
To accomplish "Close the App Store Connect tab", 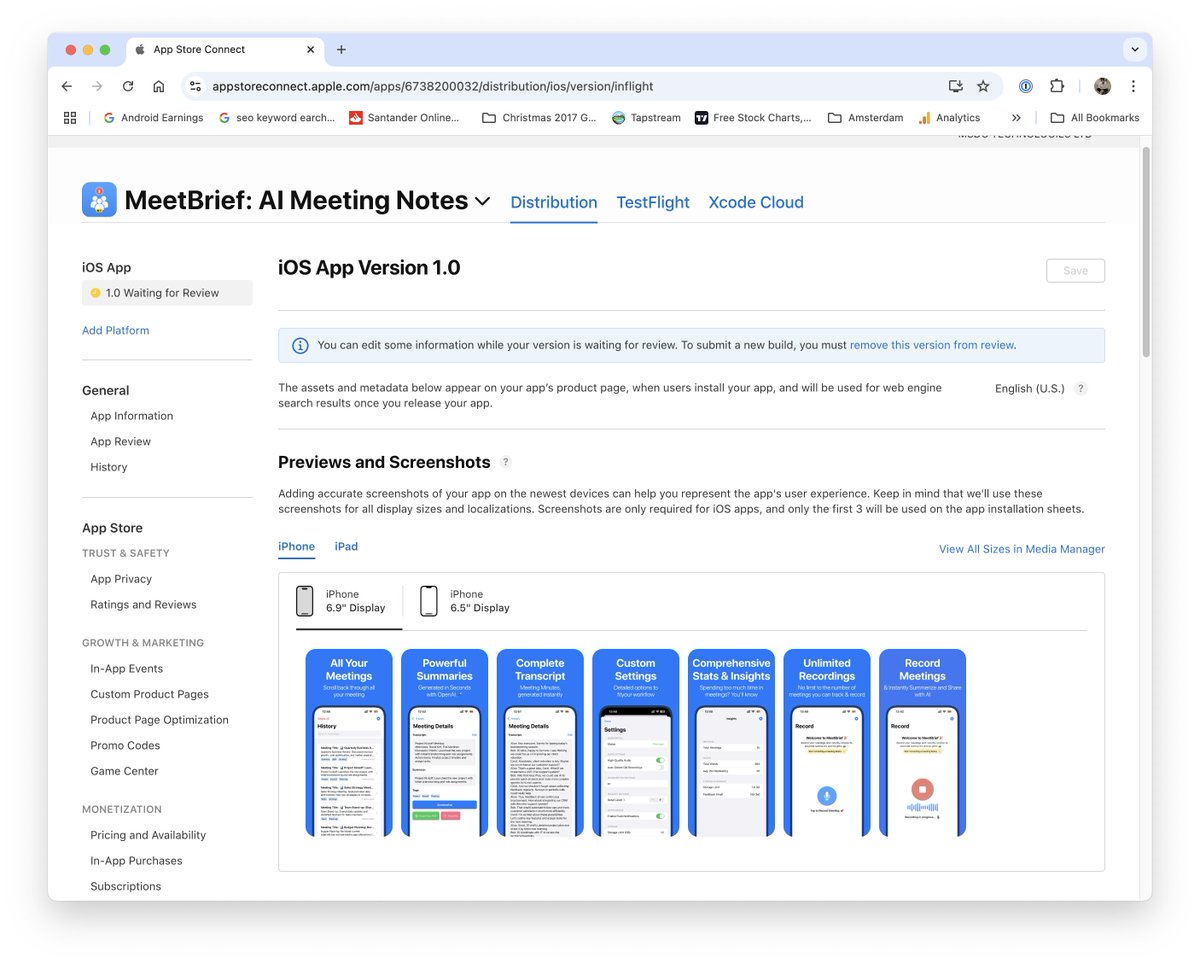I will (311, 49).
